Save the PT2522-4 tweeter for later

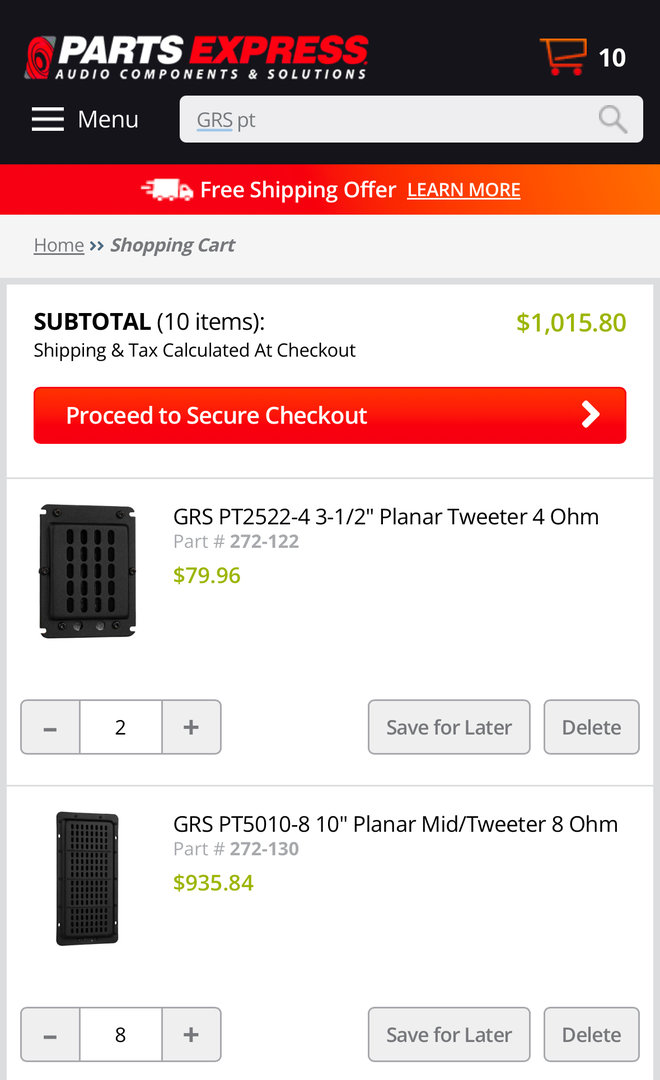tap(449, 727)
